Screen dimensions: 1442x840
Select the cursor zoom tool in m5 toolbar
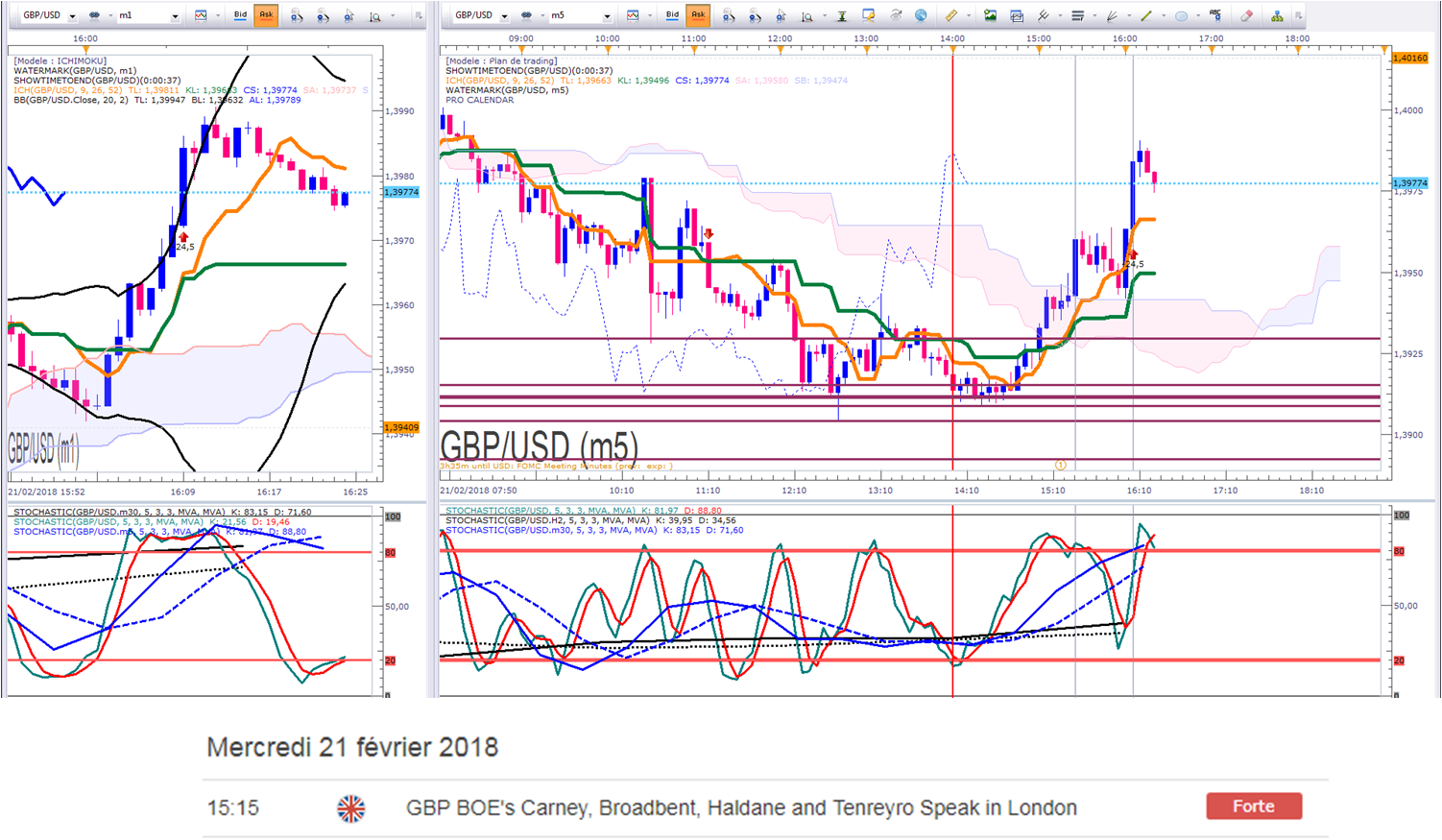781,15
